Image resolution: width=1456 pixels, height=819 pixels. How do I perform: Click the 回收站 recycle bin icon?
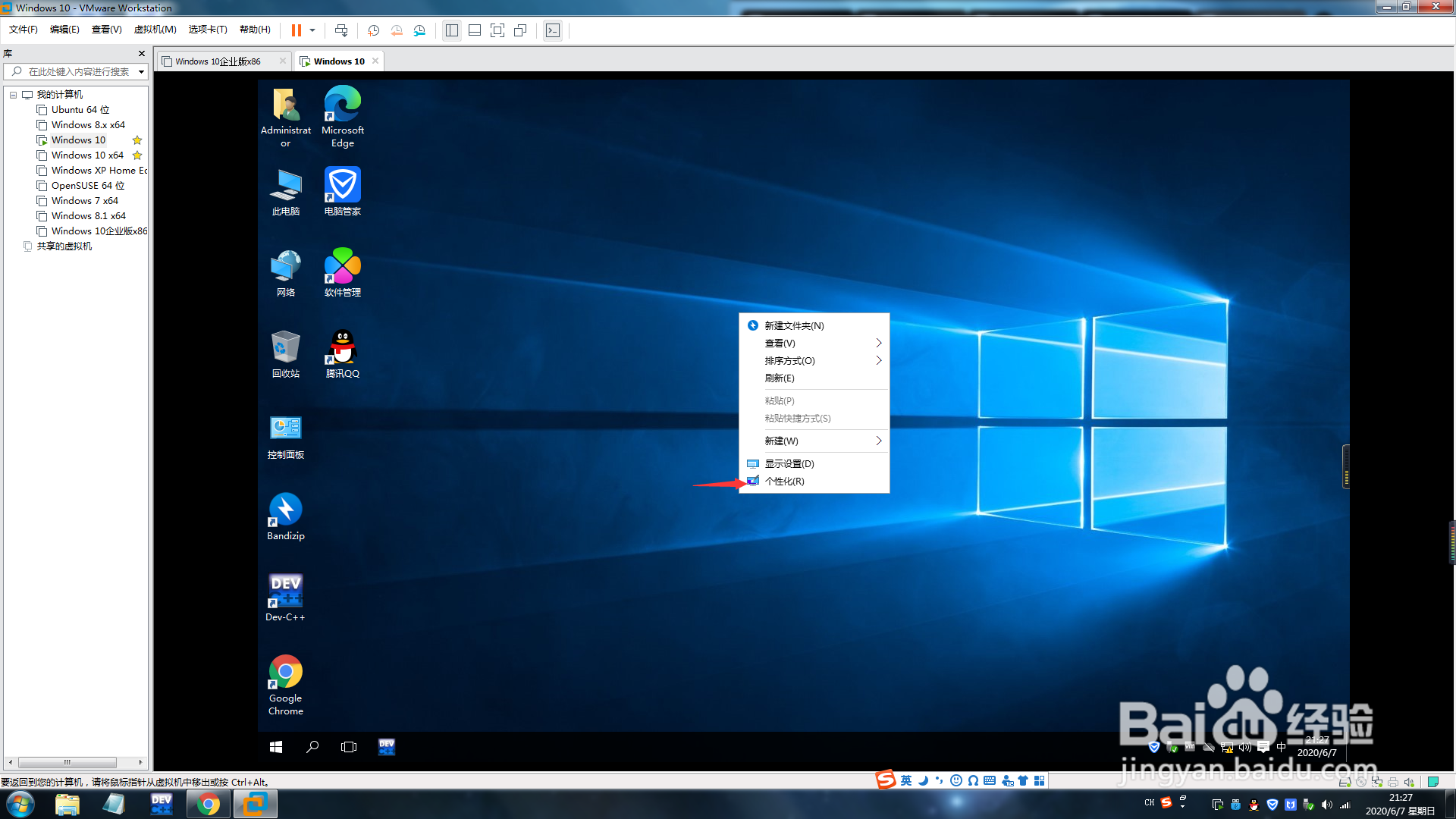pos(286,354)
